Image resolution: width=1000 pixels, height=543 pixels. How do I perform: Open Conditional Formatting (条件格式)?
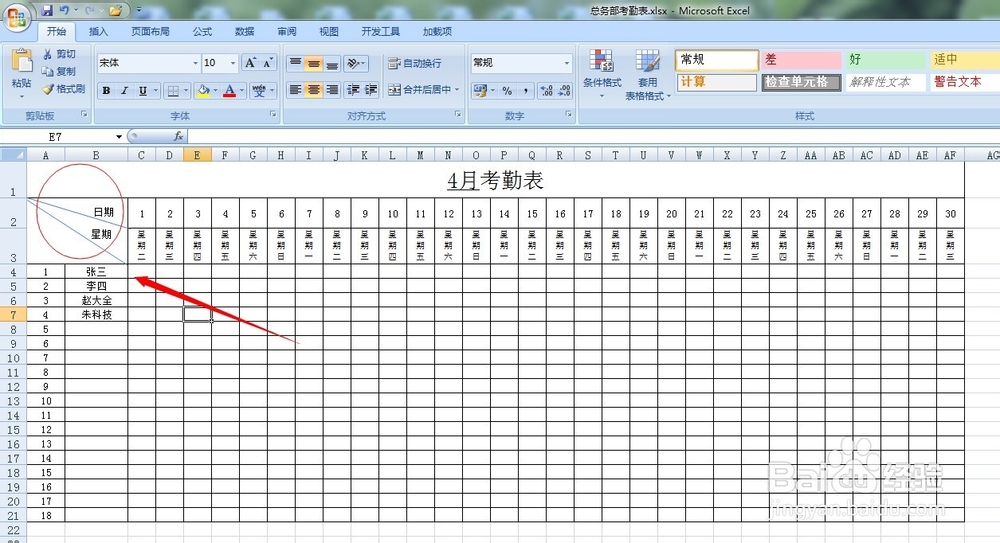pos(602,74)
